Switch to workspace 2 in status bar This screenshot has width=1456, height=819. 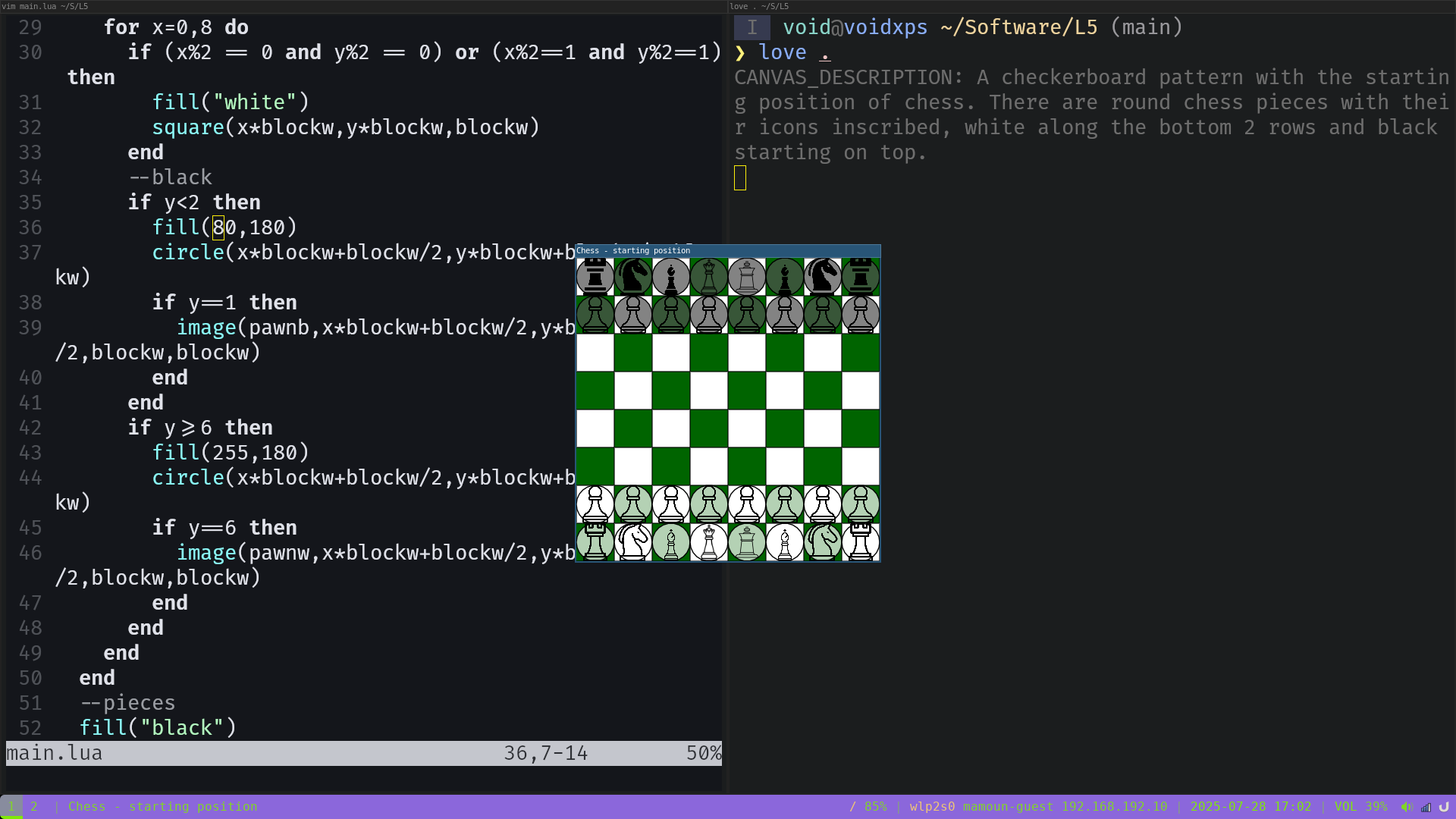34,807
